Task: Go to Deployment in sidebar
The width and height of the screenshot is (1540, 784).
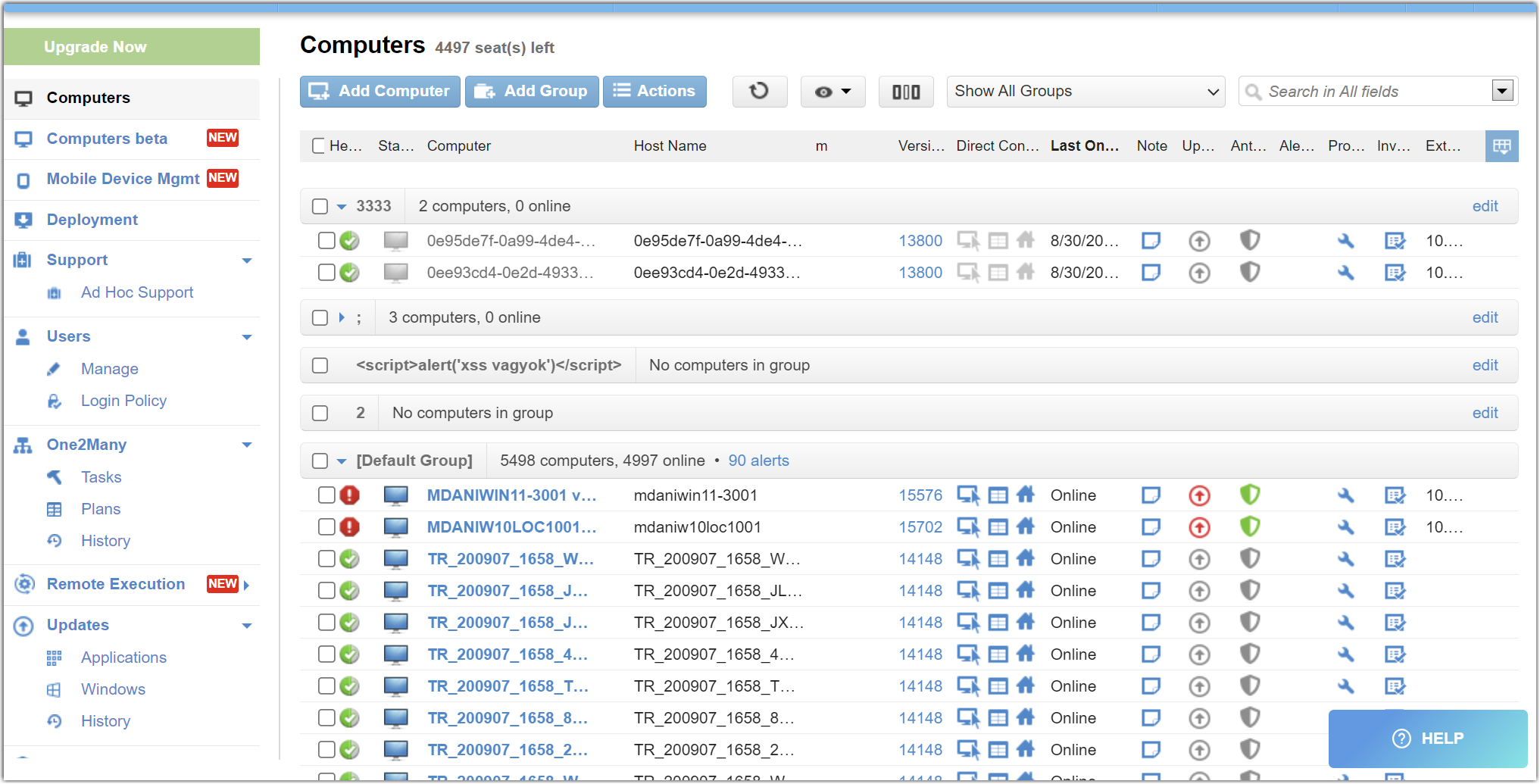Action: 92,220
